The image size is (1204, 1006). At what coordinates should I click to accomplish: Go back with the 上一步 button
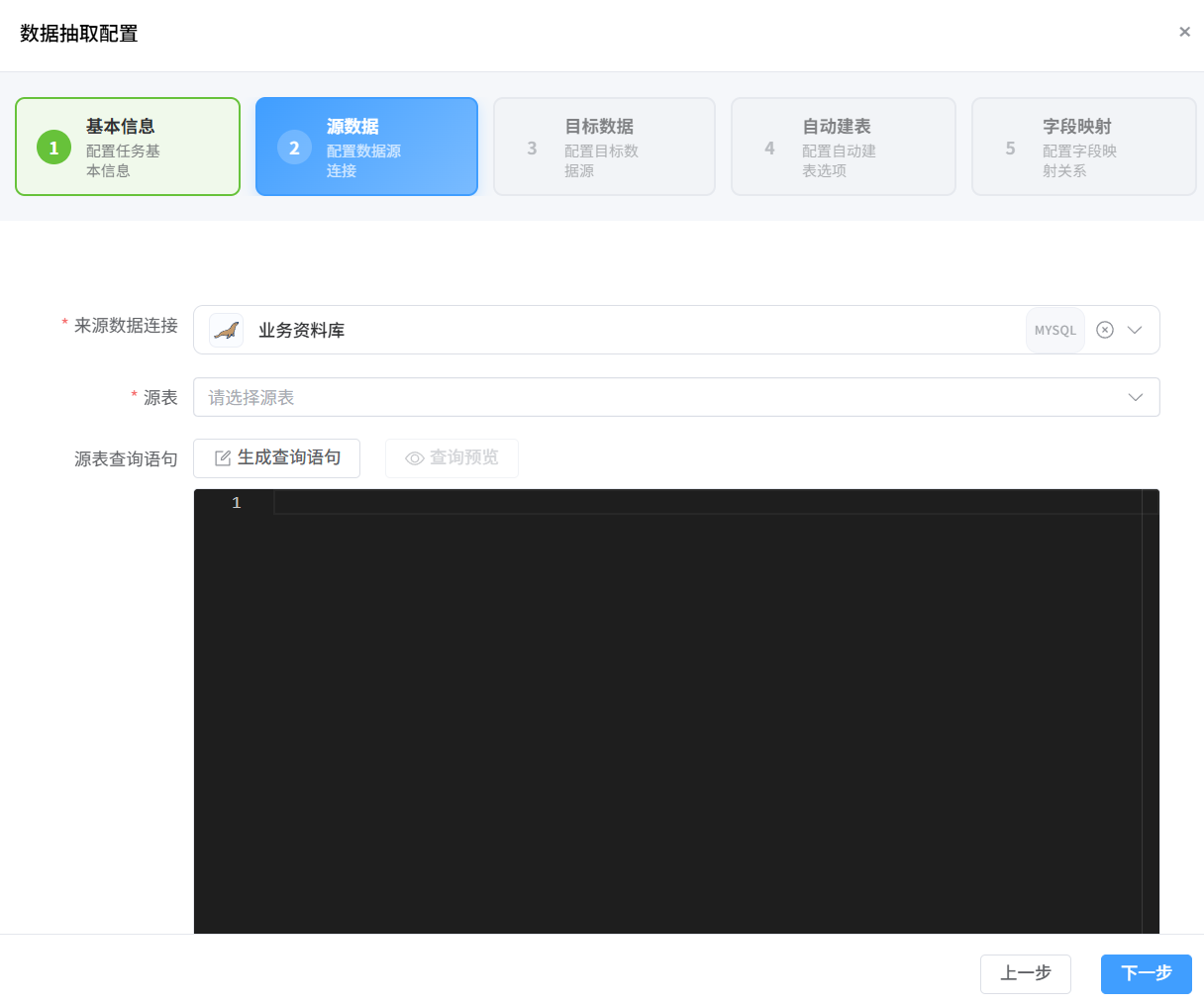(1025, 974)
